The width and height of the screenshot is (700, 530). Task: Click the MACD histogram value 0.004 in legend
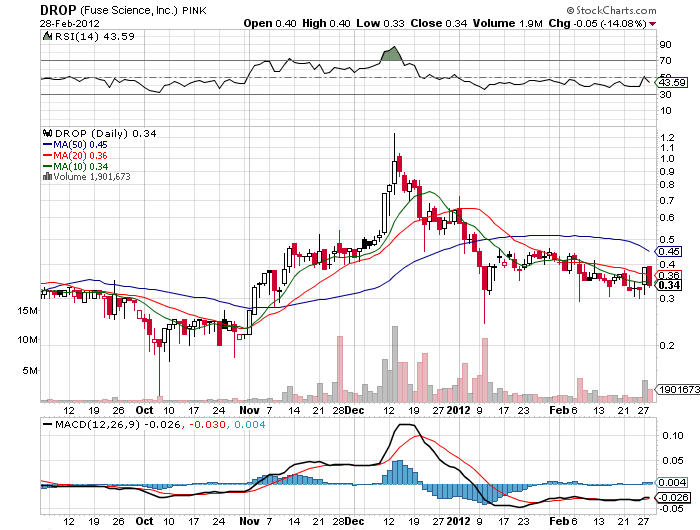(249, 424)
